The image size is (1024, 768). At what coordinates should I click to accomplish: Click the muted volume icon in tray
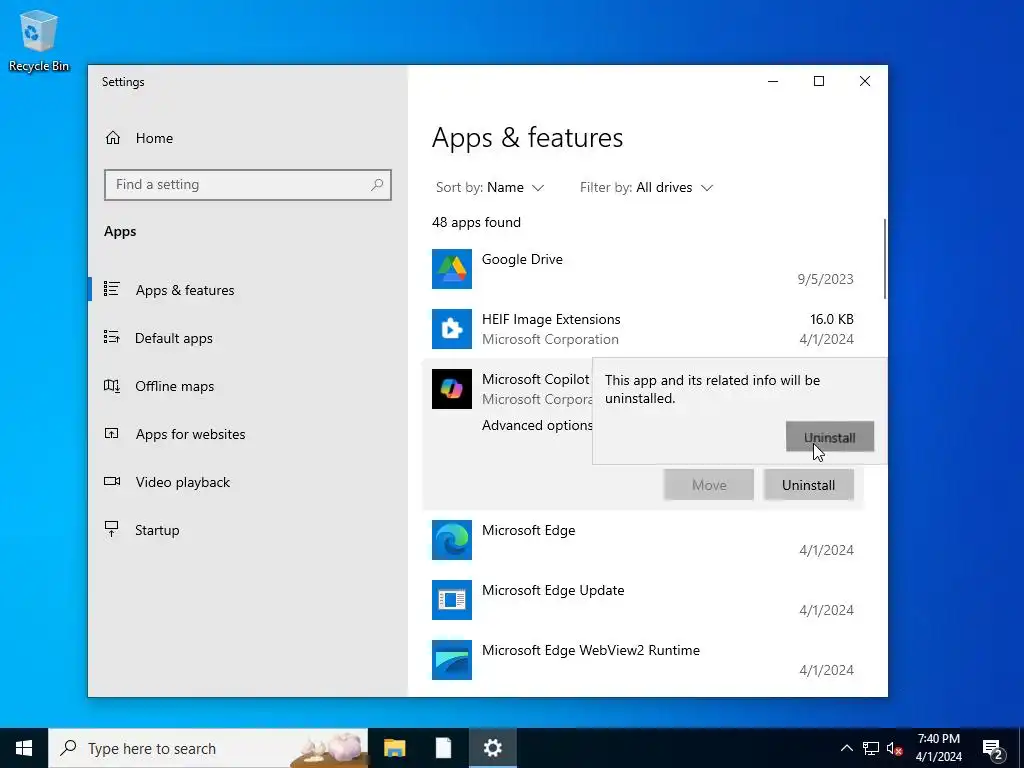tap(895, 748)
